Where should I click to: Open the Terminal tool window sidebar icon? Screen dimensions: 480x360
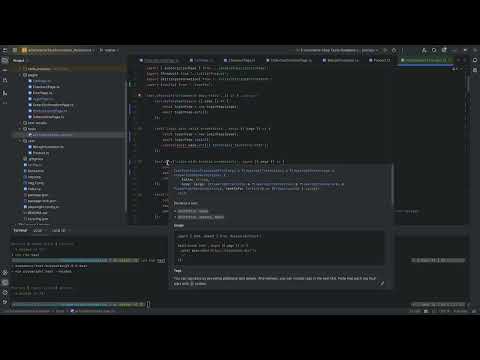tap(5, 283)
